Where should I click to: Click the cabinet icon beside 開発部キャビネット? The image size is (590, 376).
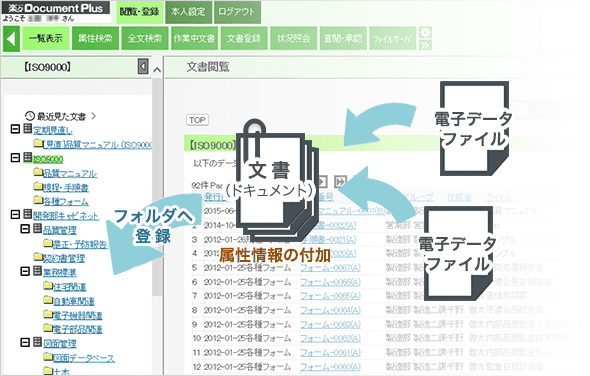[27, 214]
